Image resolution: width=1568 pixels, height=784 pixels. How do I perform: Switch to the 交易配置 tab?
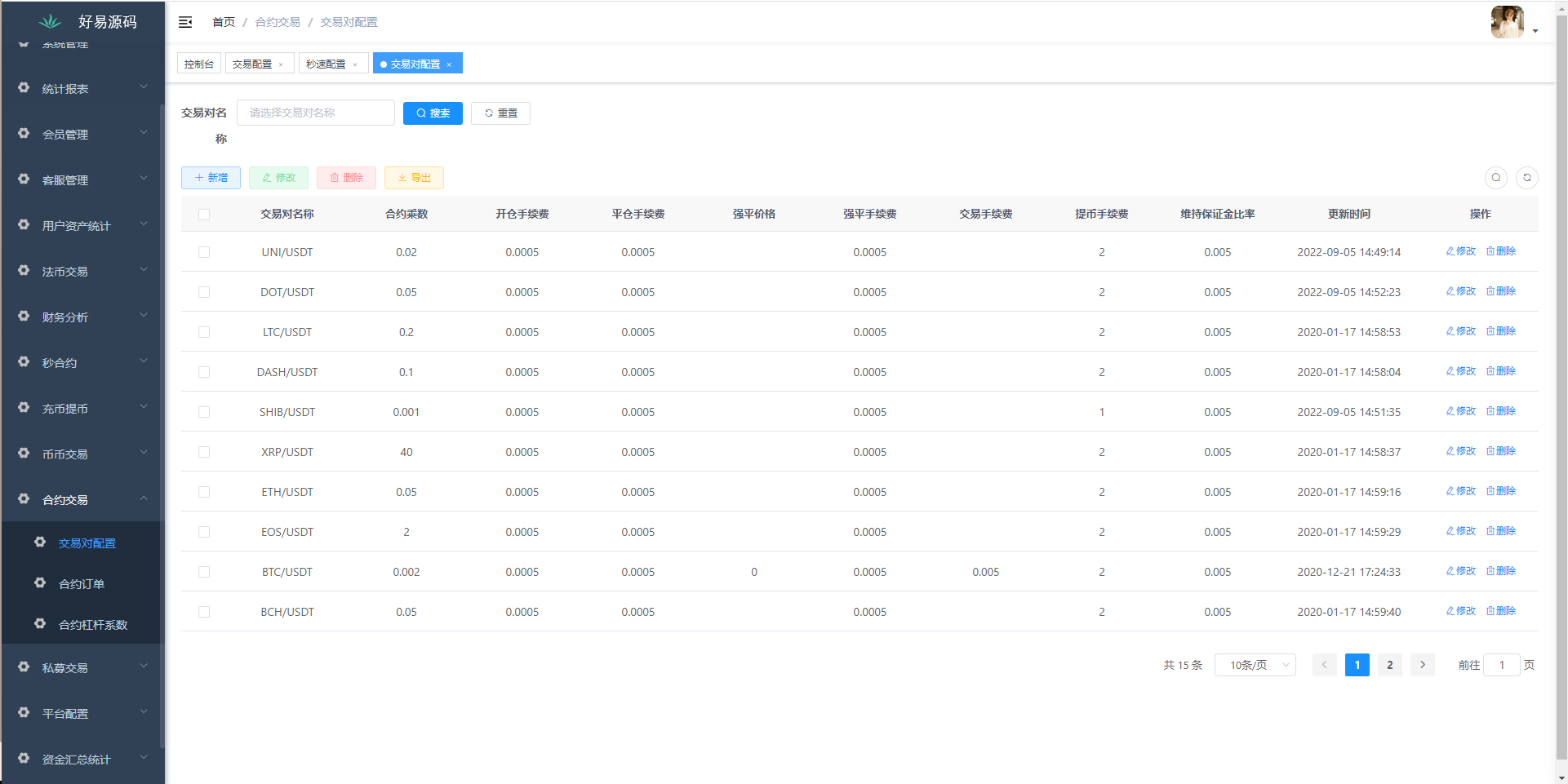click(x=251, y=64)
